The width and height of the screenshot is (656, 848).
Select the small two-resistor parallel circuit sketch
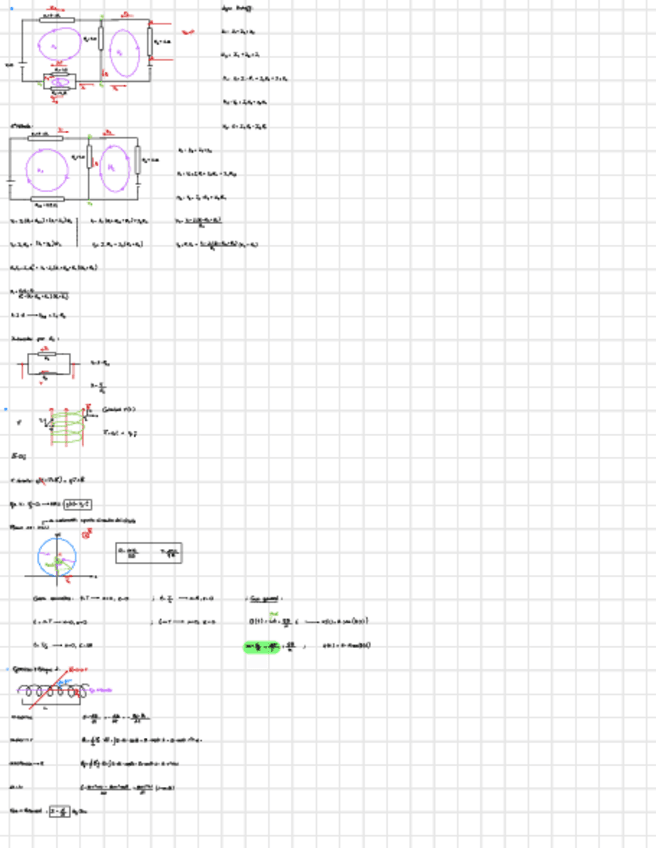[x=49, y=365]
